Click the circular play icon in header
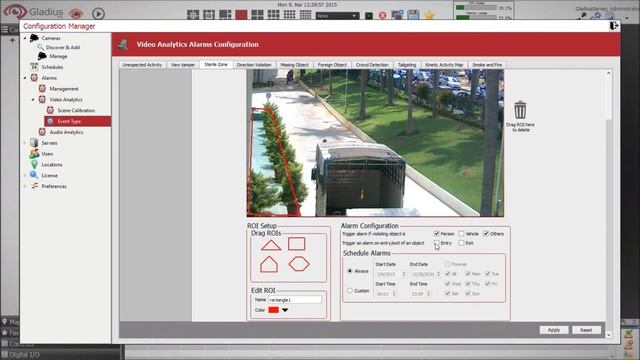Screen dimensions: 640x360 click(98, 13)
